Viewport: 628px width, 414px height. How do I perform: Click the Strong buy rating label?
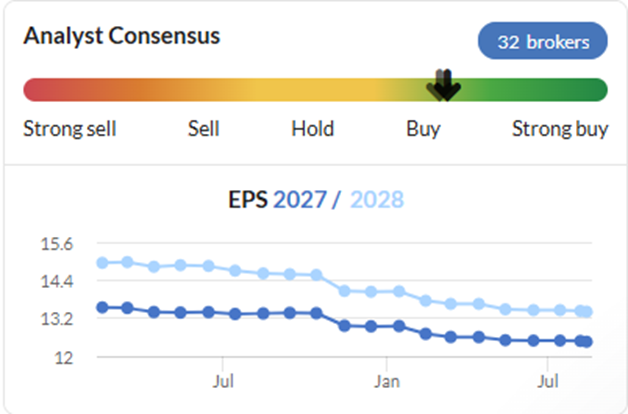(560, 129)
